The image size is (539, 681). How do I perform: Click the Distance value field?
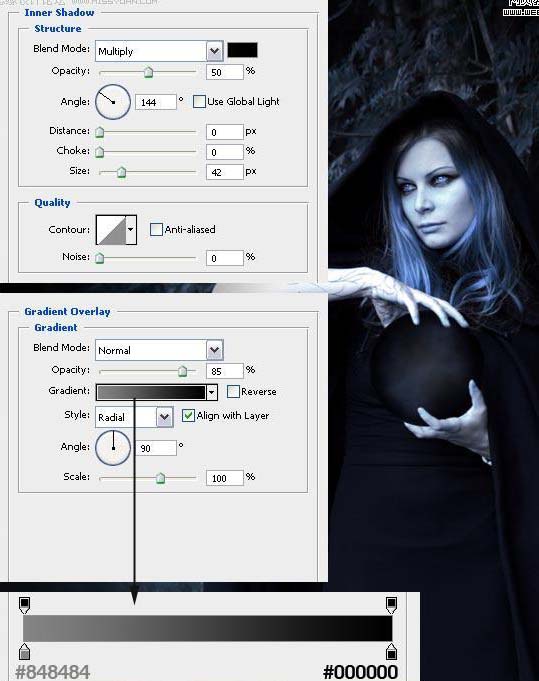click(225, 132)
